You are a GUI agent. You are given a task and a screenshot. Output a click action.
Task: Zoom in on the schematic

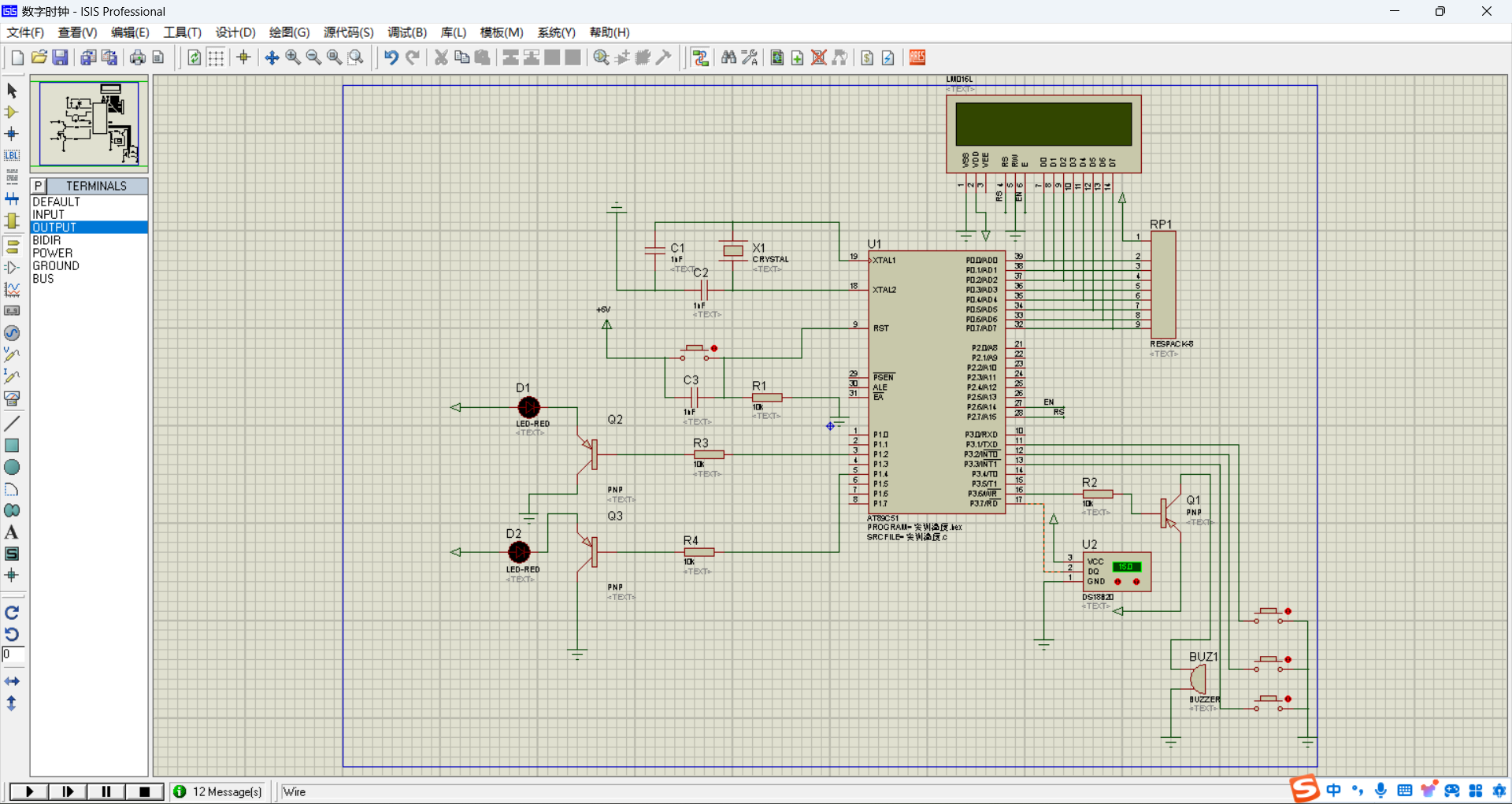[293, 57]
